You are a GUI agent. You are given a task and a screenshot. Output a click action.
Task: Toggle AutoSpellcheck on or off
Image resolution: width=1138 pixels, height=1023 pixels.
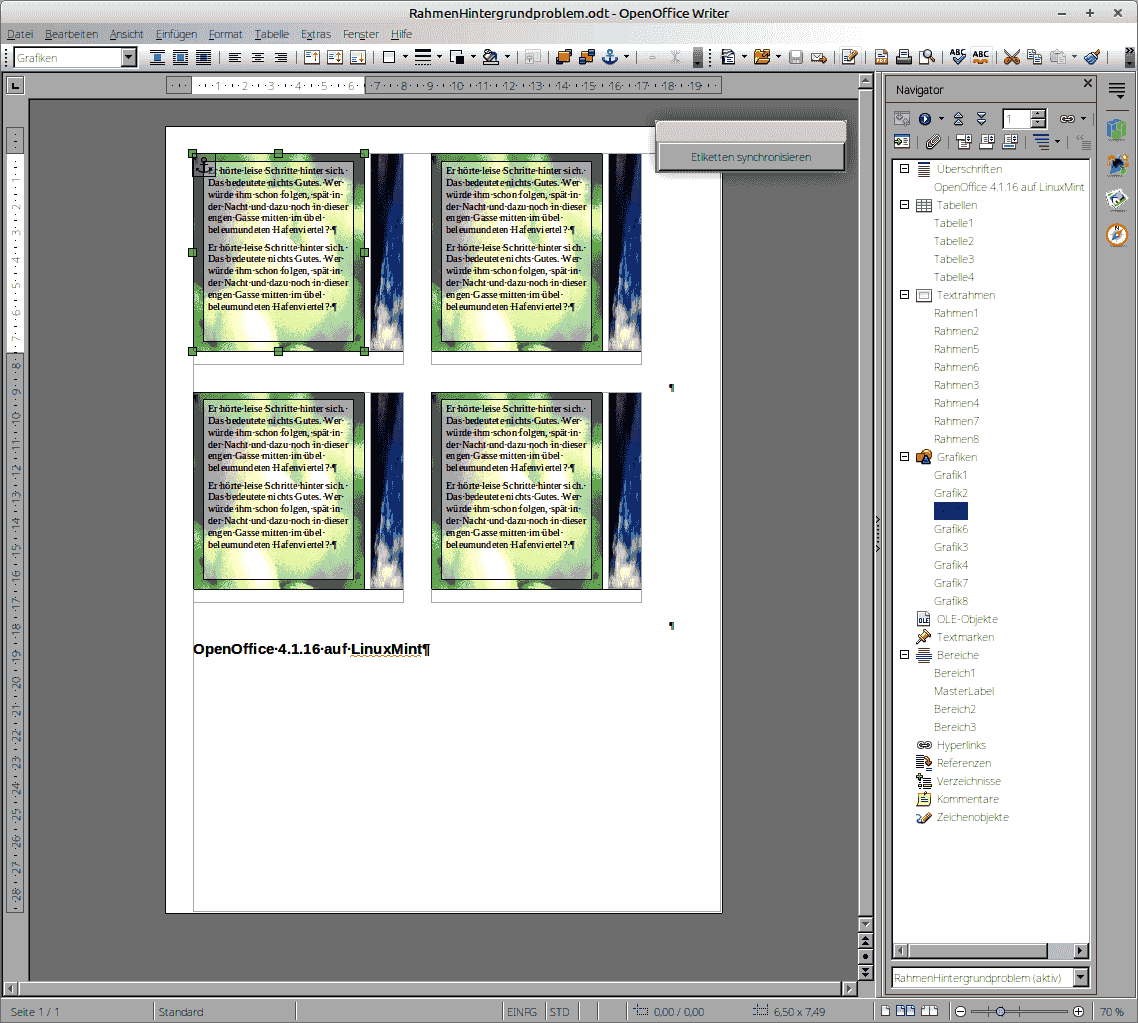(981, 57)
